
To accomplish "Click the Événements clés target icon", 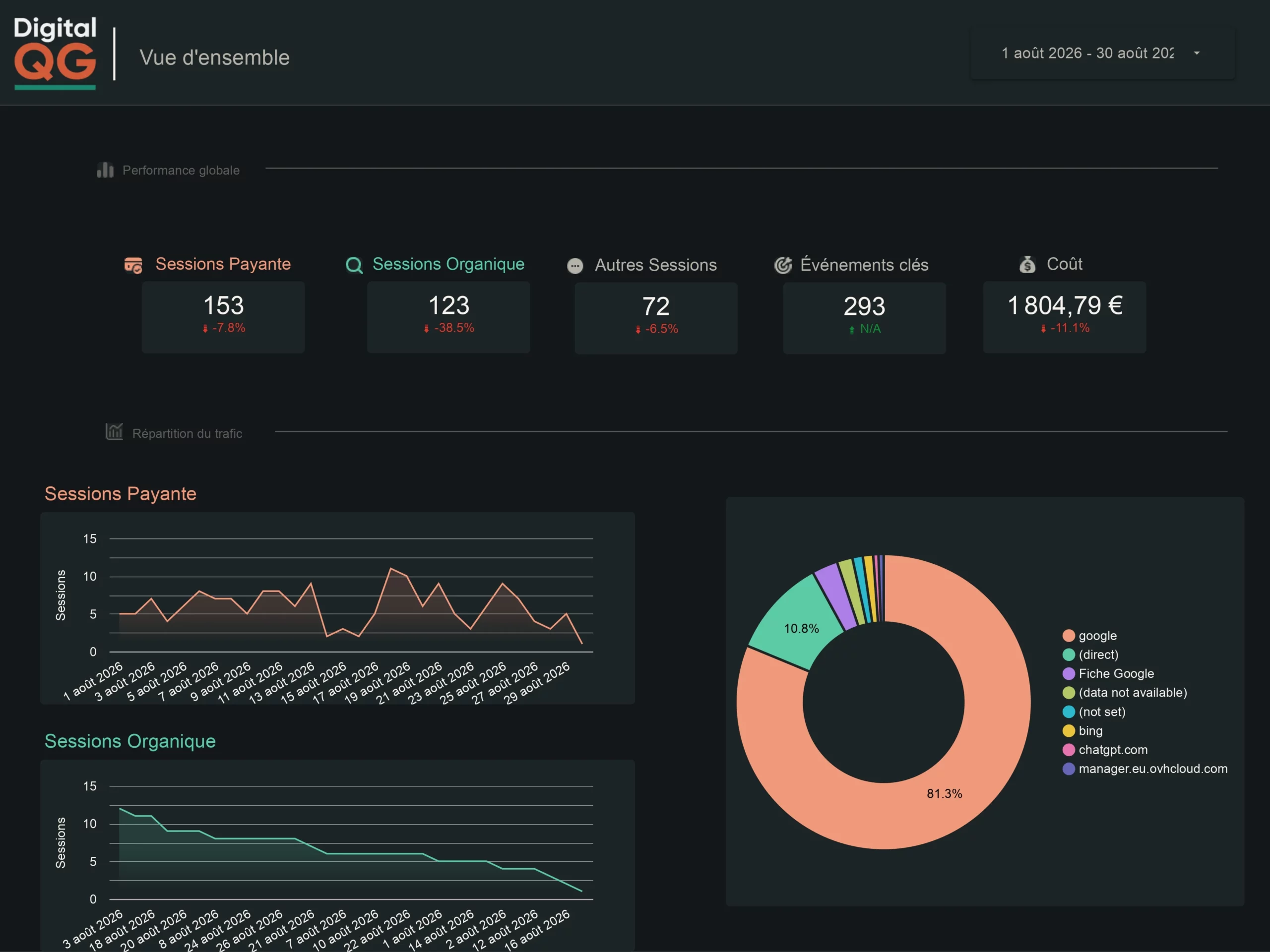I will tap(782, 265).
